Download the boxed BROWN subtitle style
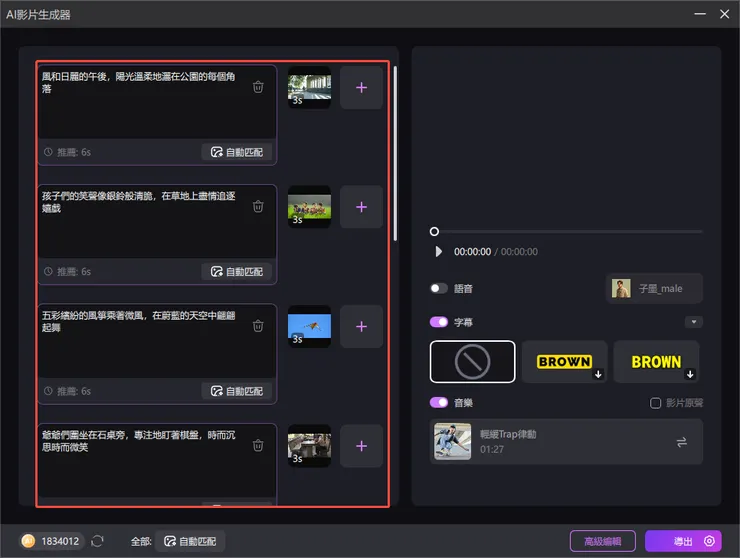Screen dimensions: 740x558 (x=598, y=374)
